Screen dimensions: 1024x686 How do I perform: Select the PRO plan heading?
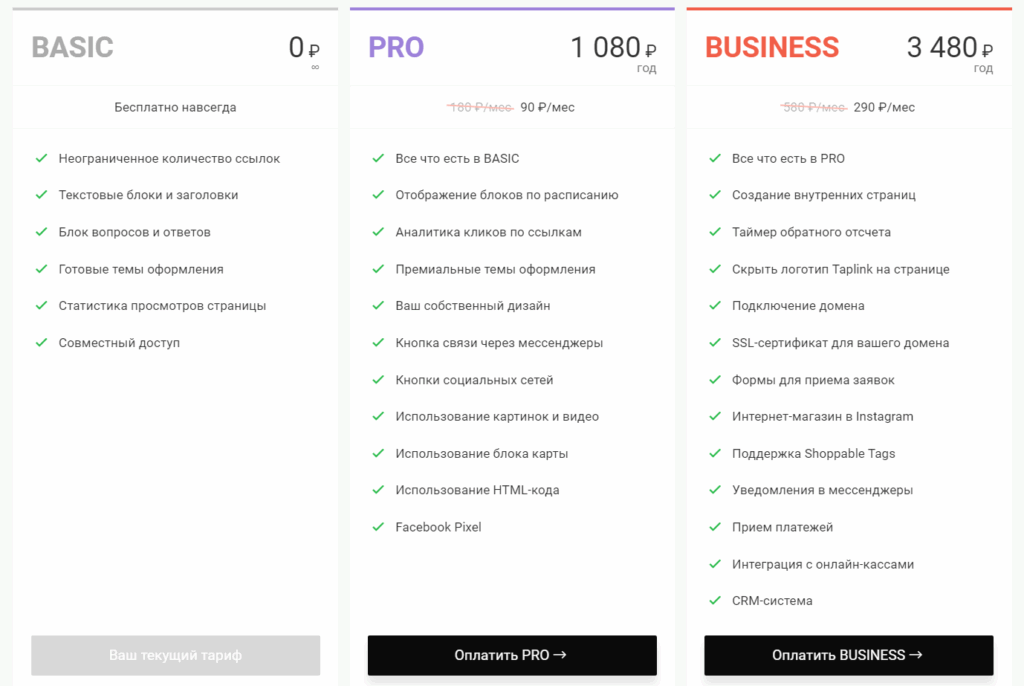pyautogui.click(x=396, y=47)
